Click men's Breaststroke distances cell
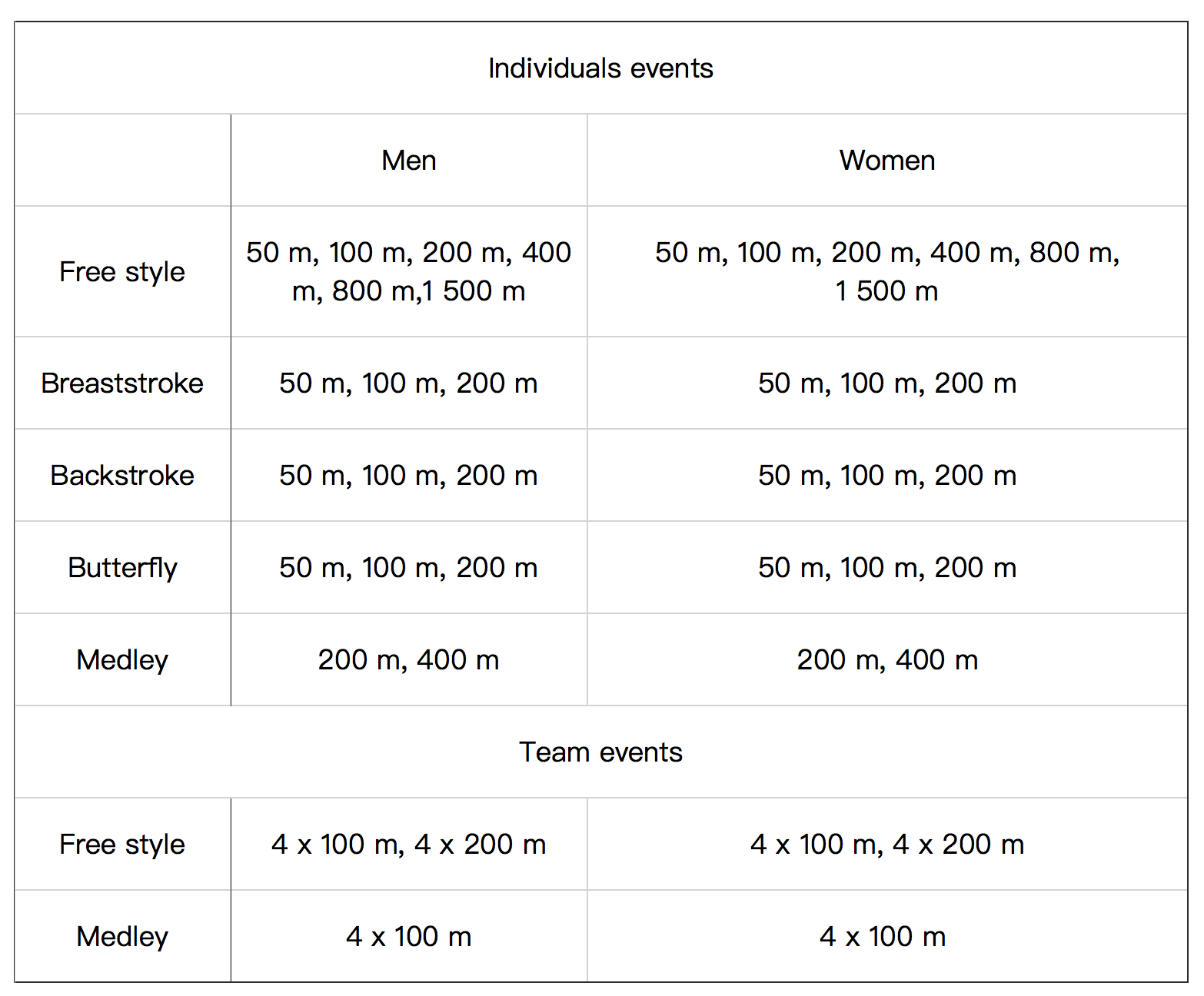Image resolution: width=1204 pixels, height=996 pixels. 409,383
